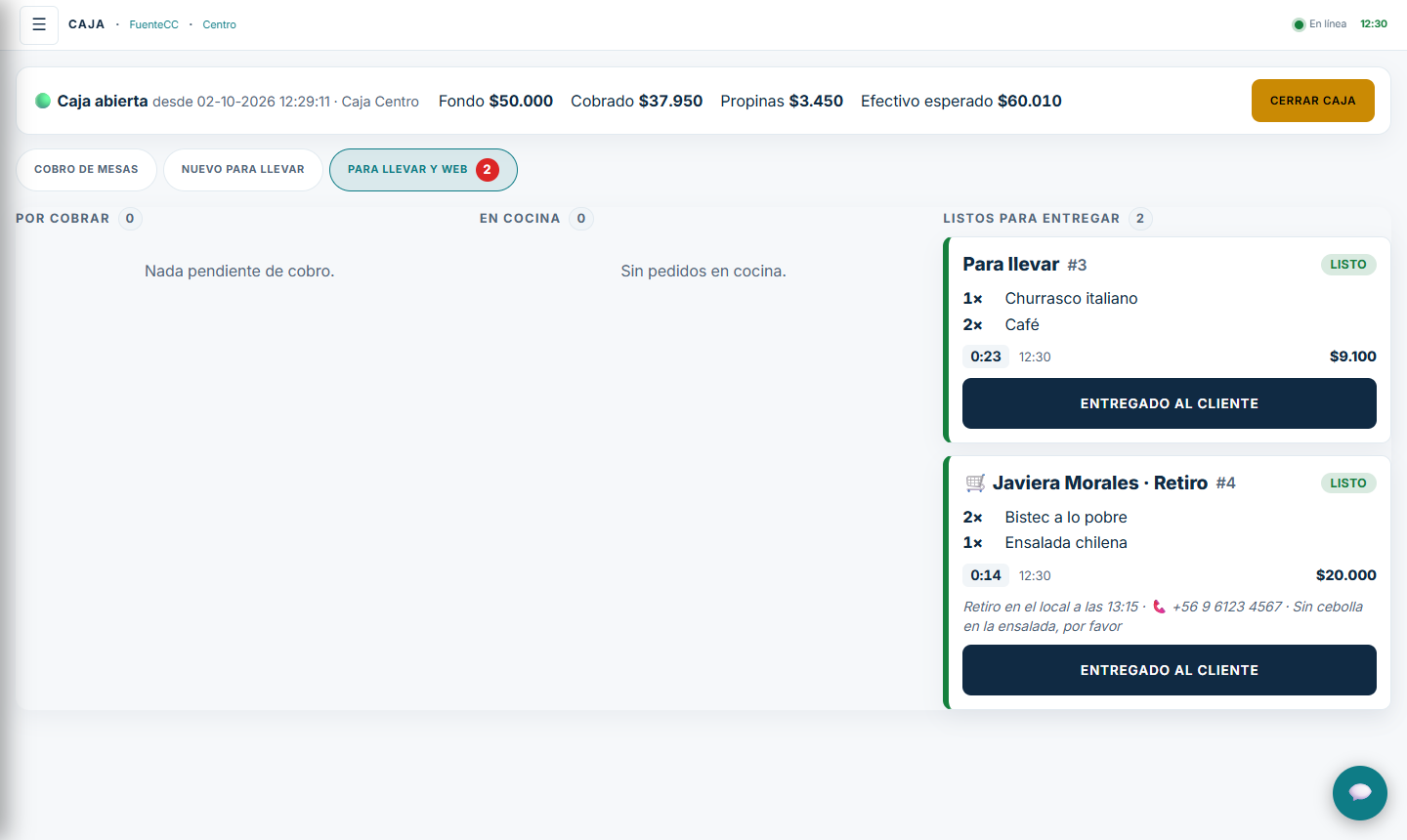The width and height of the screenshot is (1407, 840).
Task: Click the Por Cobrar count badge
Action: [130, 219]
